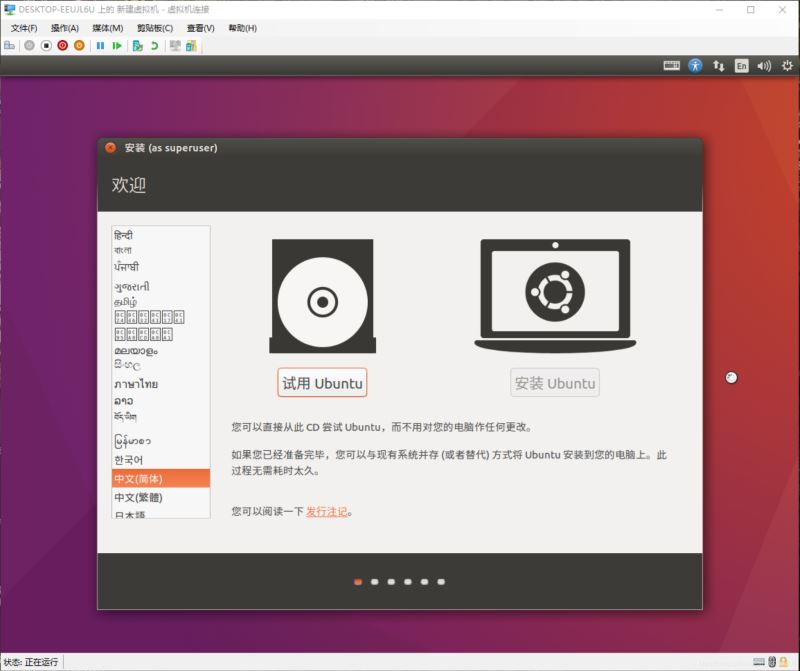
Task: Click the 试用 Ubuntu button
Action: click(321, 383)
